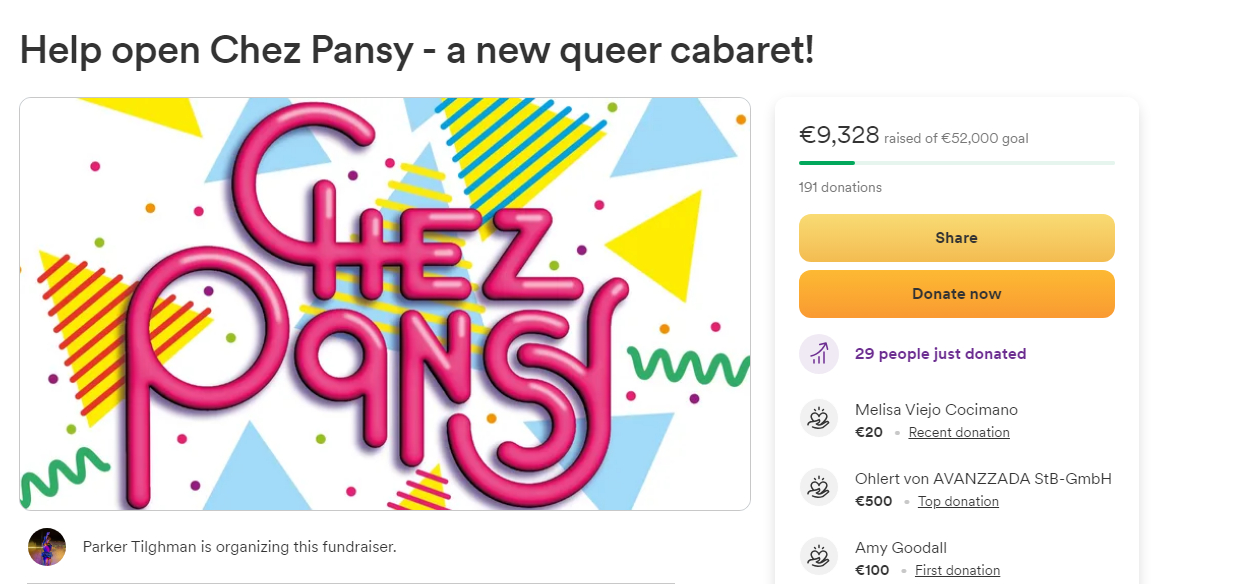Click the €9,328 raised amount
Screen dimensions: 1245x584
(x=839, y=135)
